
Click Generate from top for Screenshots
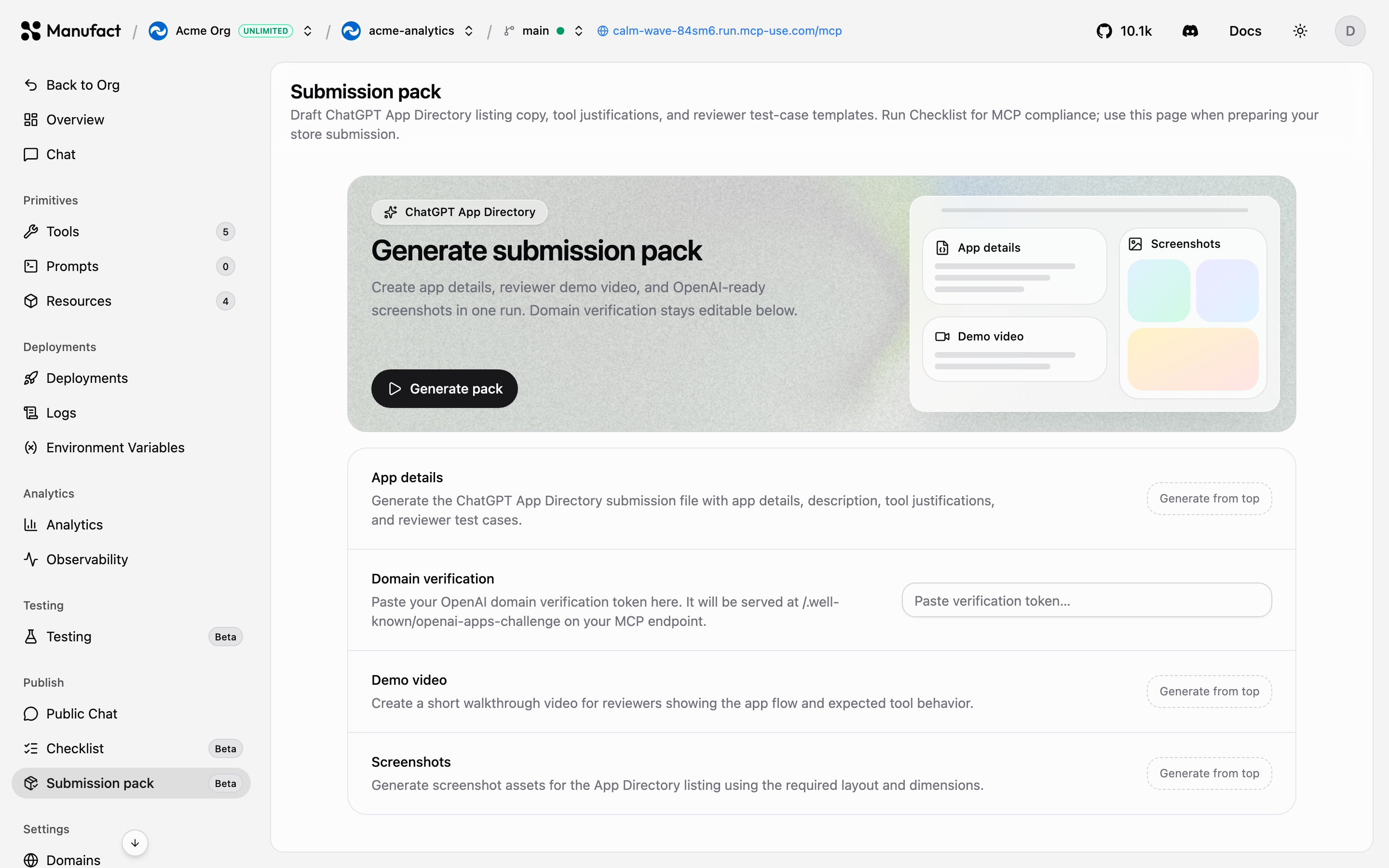coord(1210,773)
